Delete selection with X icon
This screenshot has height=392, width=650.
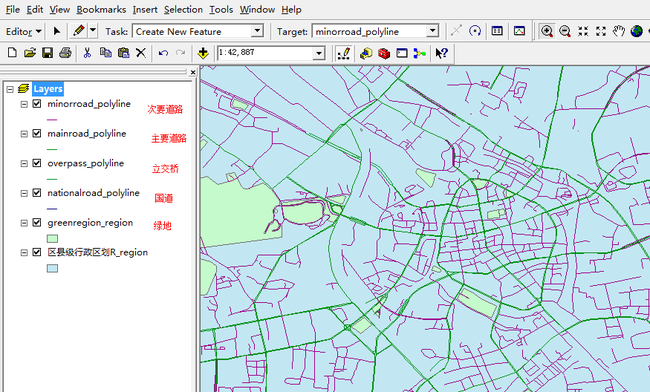(x=141, y=53)
